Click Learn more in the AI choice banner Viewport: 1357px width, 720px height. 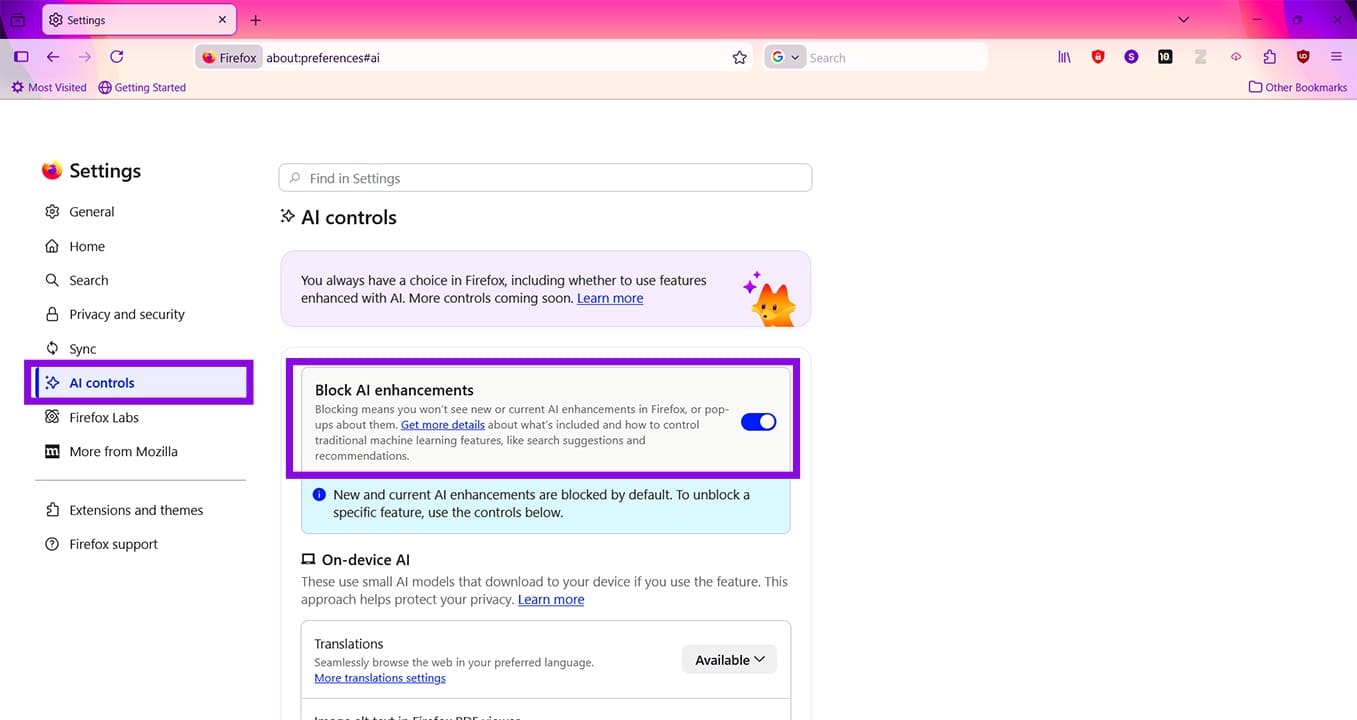click(x=610, y=299)
